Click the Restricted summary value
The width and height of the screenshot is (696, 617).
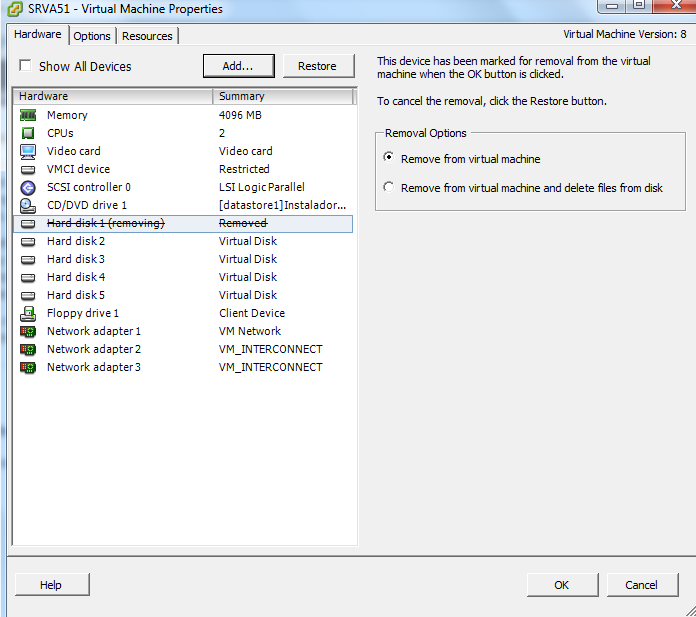point(244,170)
